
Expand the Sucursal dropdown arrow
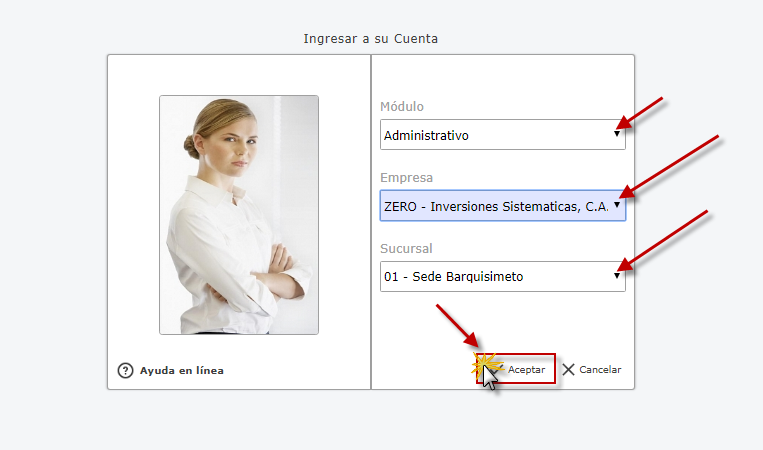(616, 276)
